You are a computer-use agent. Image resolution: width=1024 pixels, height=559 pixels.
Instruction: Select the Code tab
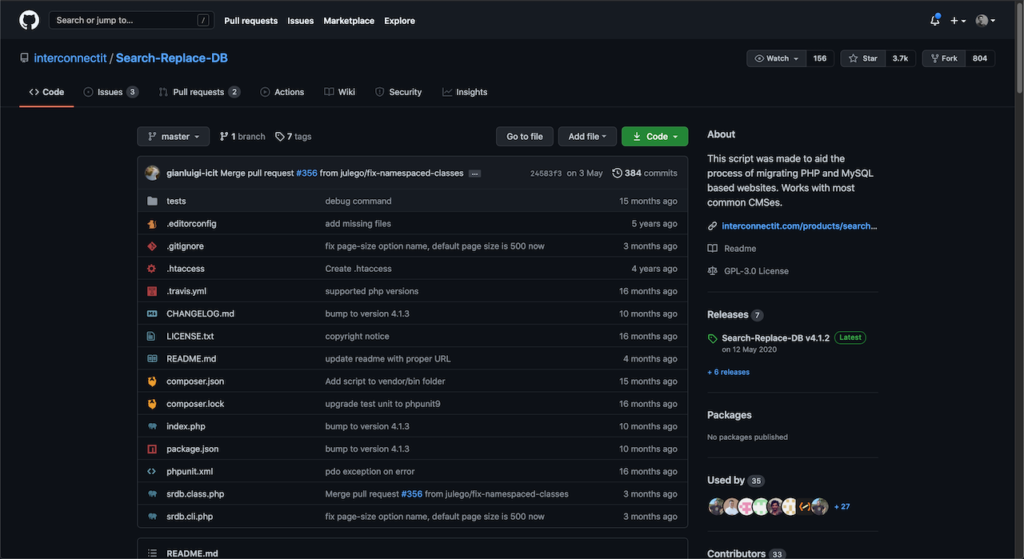click(46, 92)
